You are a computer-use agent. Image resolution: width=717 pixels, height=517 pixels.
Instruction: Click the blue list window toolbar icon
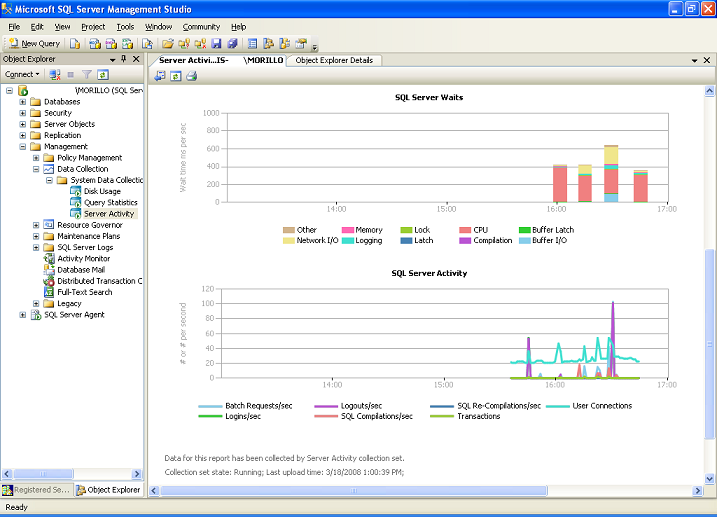click(252, 43)
